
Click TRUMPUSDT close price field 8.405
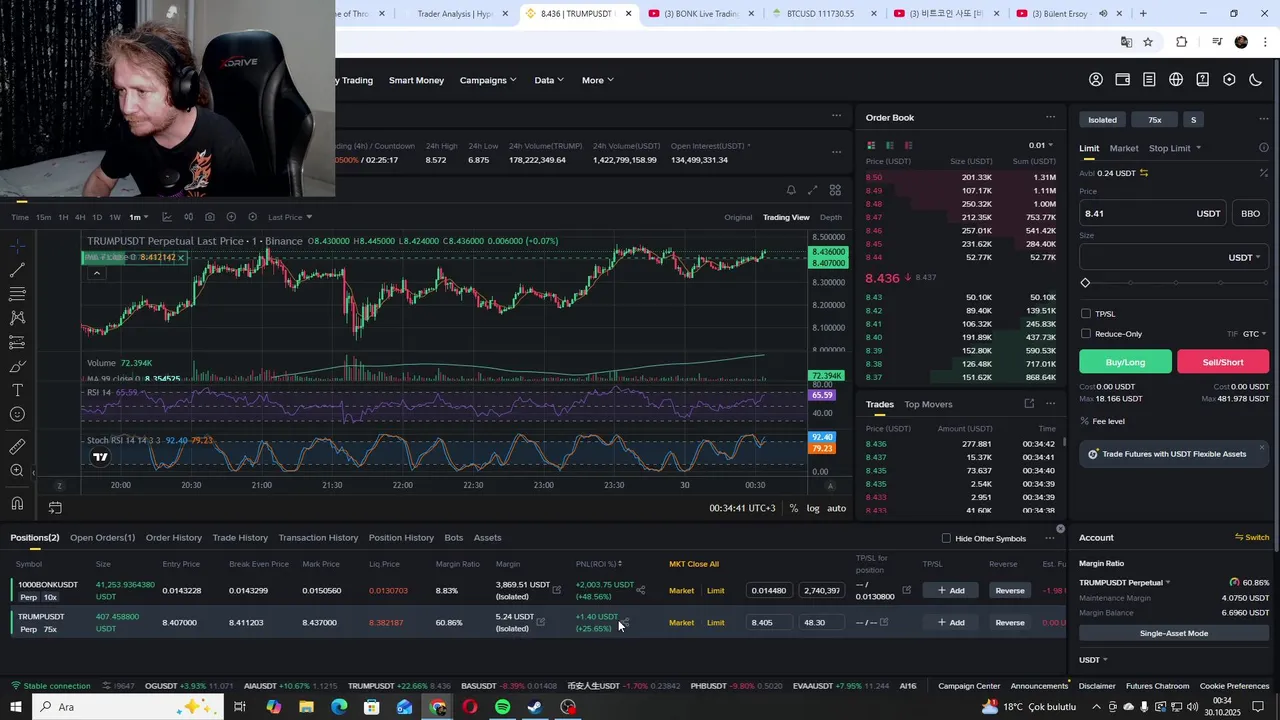[768, 623]
